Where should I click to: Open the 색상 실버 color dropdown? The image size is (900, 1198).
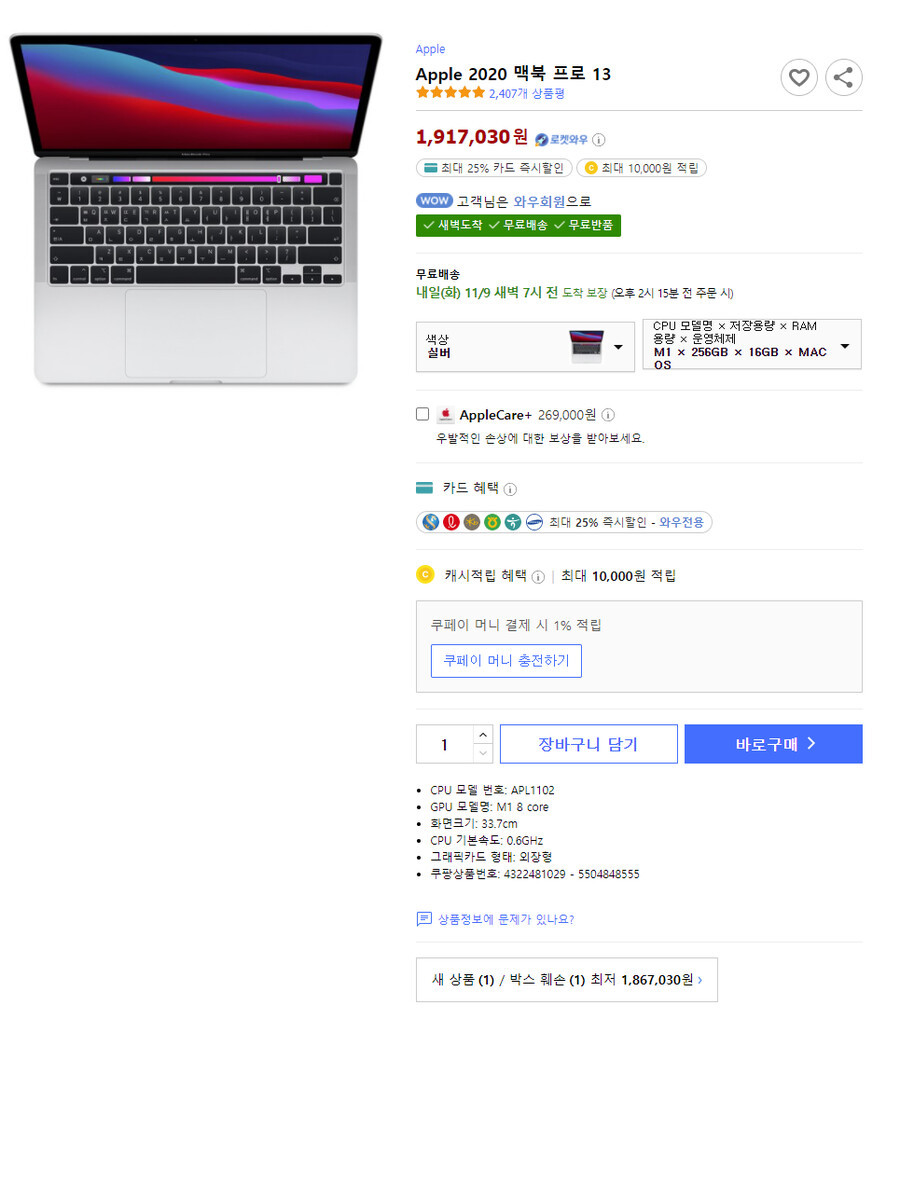point(525,347)
